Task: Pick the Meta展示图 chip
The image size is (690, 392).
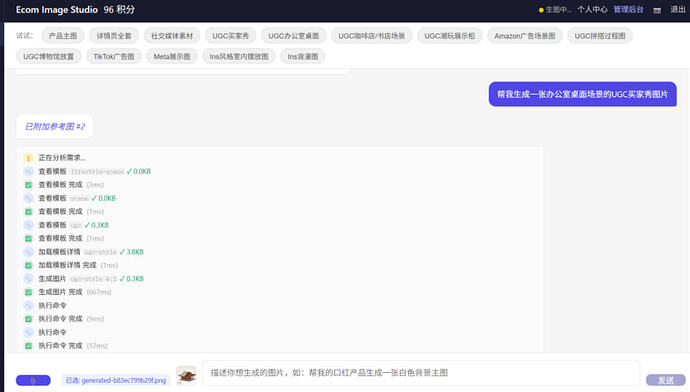Action: (172, 57)
